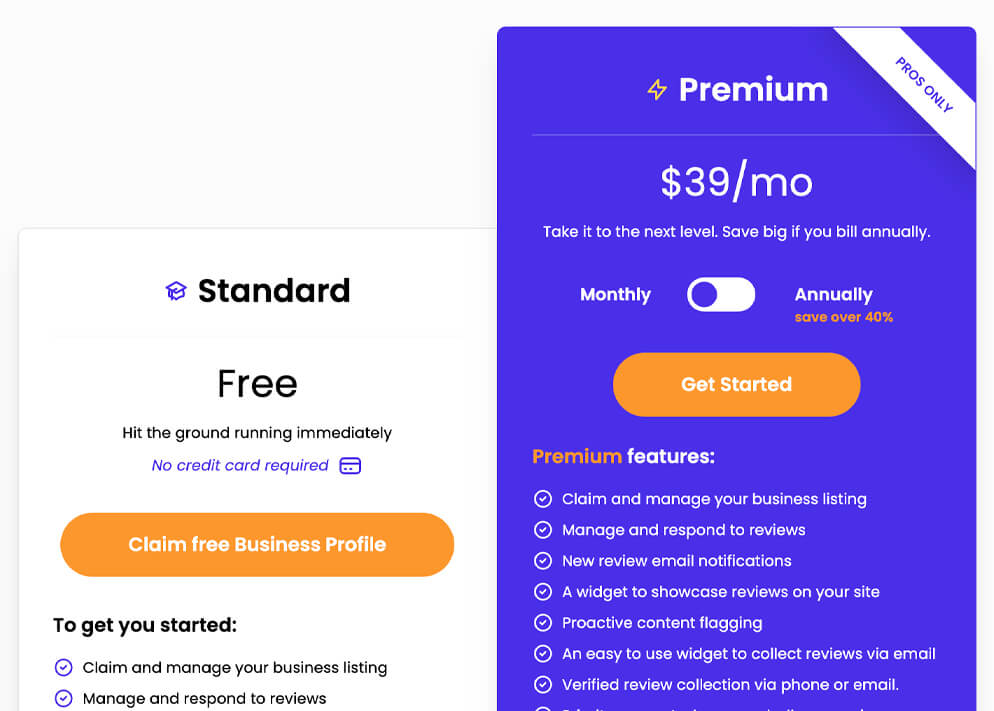Click check icon next to New review email notifications
Viewport: 994px width, 711px height.
click(543, 561)
